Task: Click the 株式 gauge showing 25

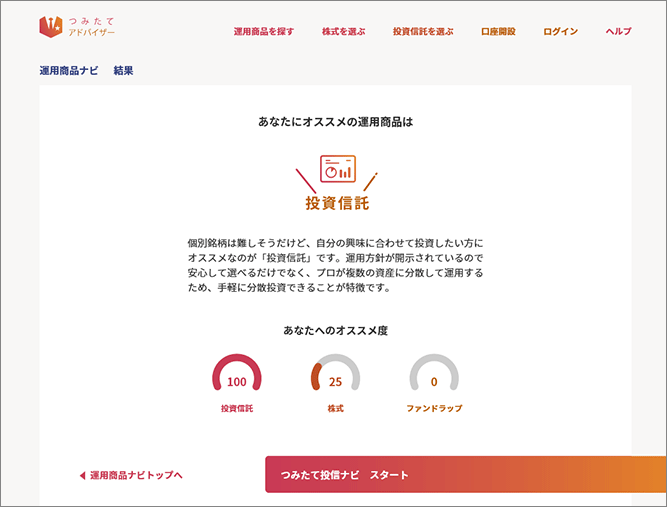Action: [335, 377]
